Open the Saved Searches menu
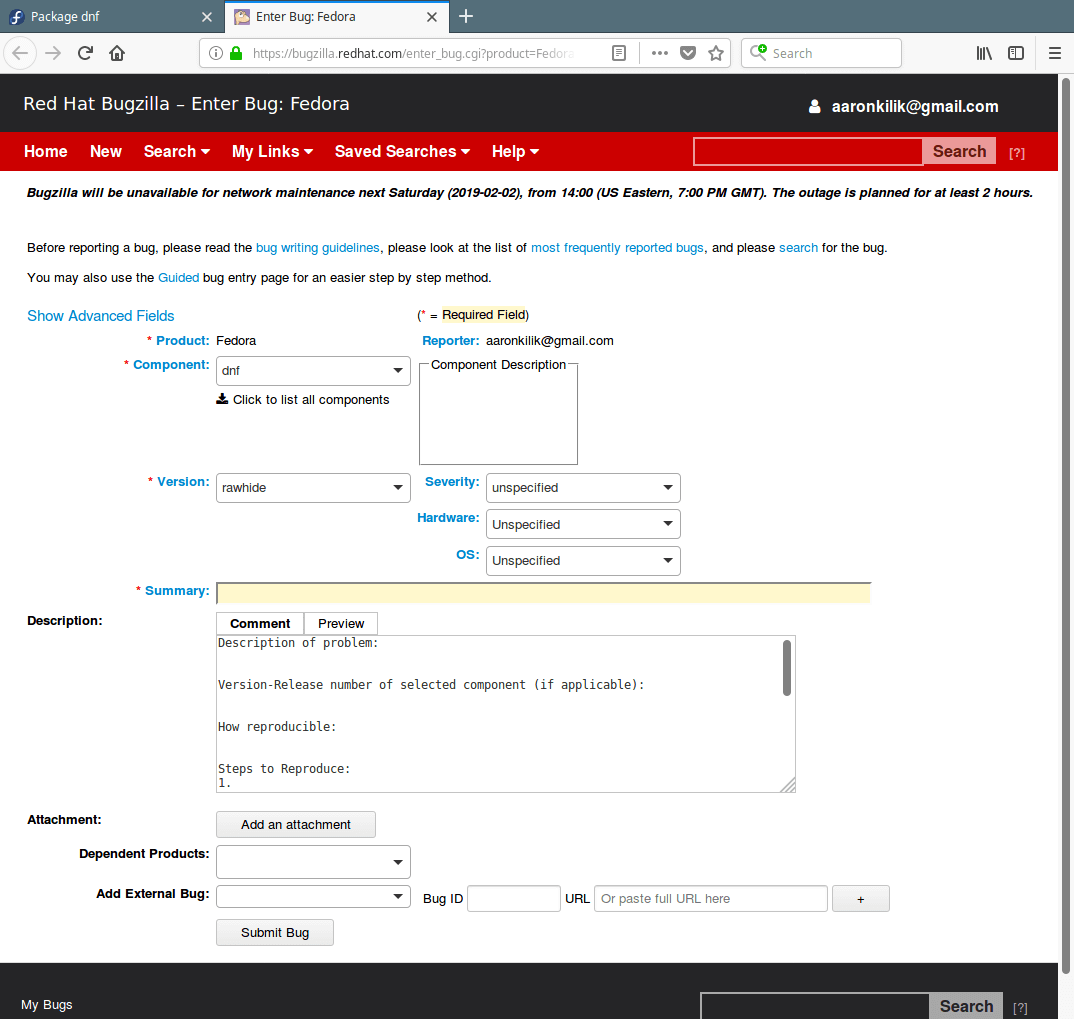The width and height of the screenshot is (1074, 1019). [402, 151]
